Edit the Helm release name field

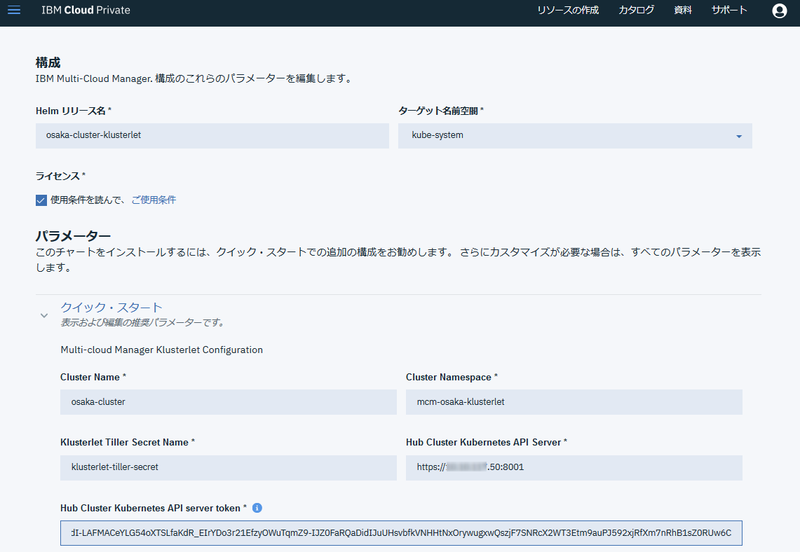212,136
